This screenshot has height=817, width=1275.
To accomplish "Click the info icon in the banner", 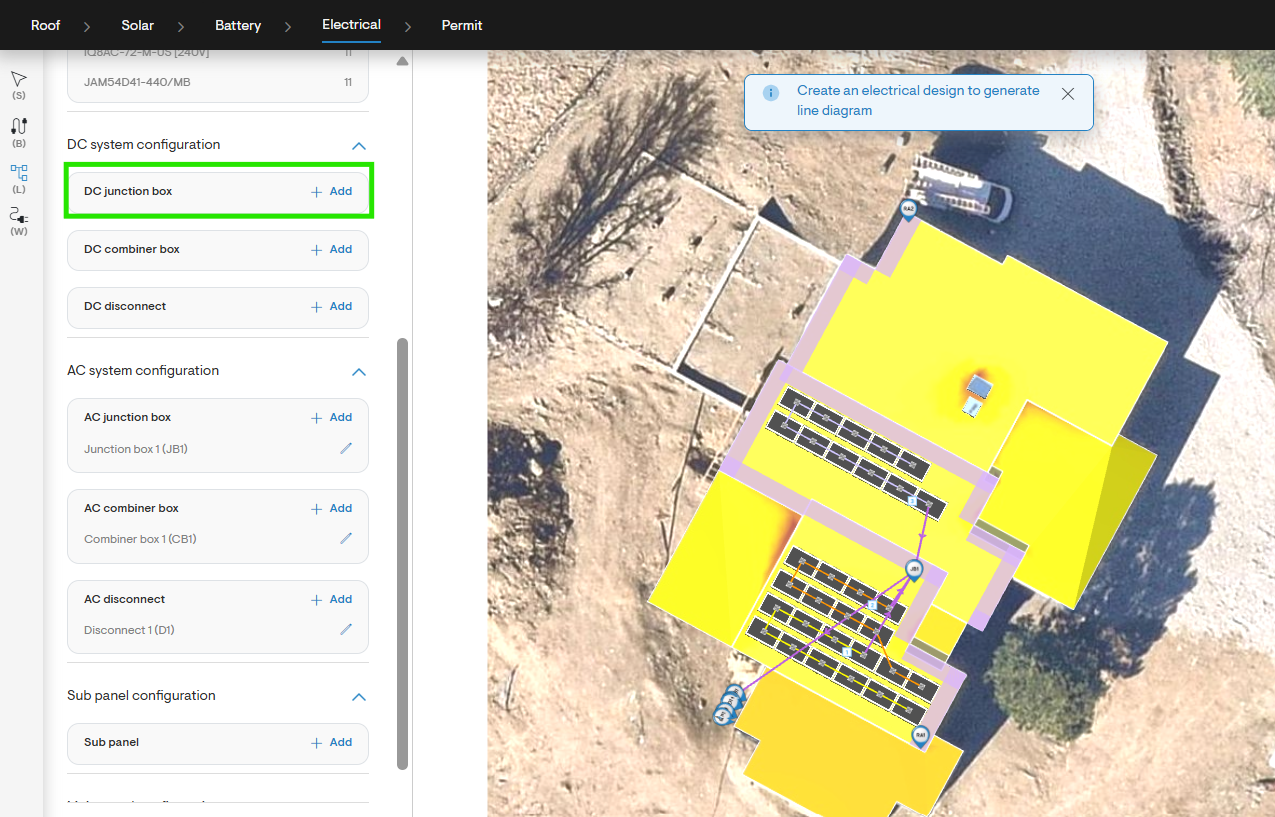I will click(771, 93).
